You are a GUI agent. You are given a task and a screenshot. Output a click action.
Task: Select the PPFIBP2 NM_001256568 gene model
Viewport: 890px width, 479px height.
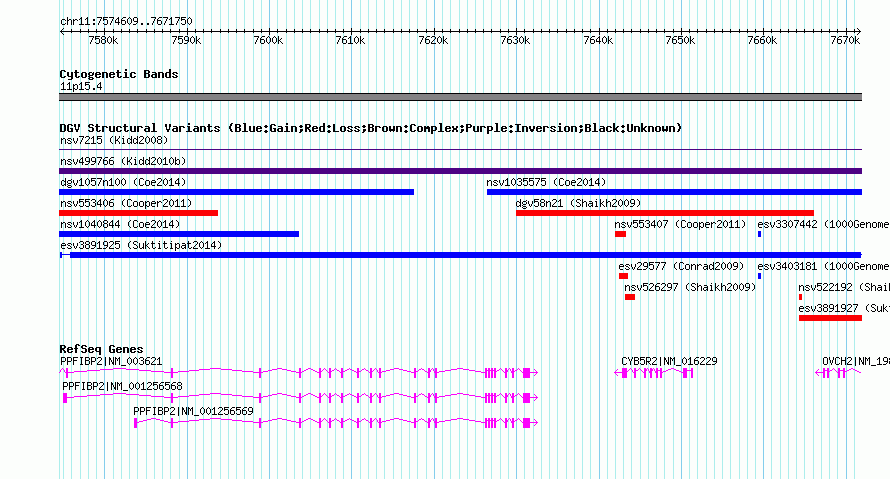click(300, 398)
